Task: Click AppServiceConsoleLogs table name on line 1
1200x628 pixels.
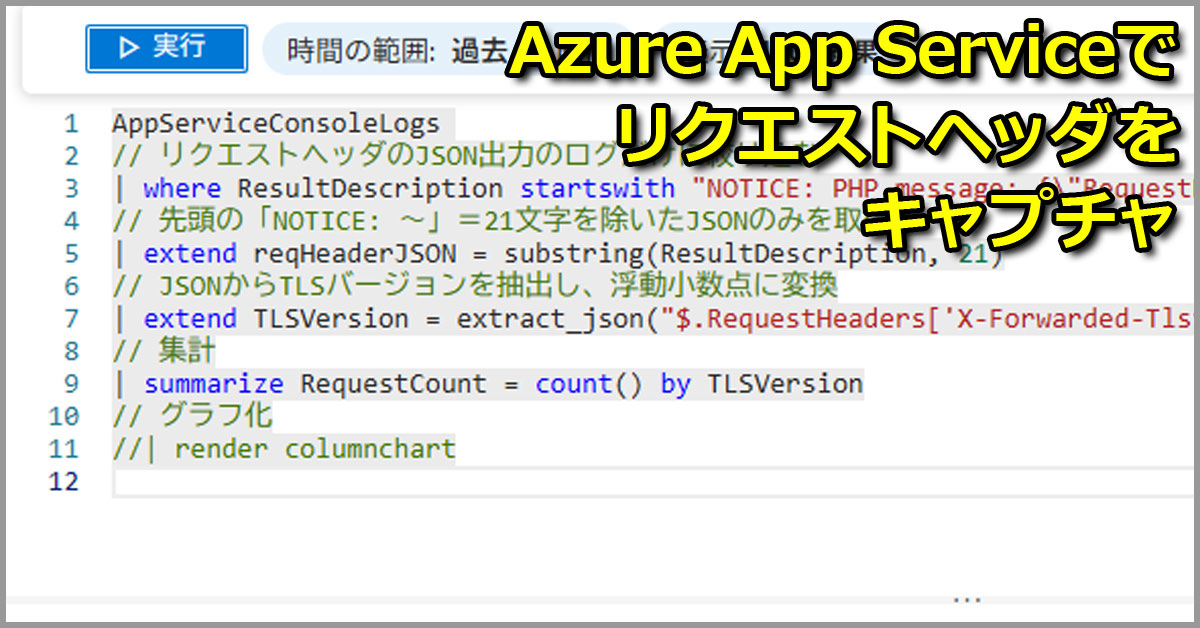Action: coord(276,124)
